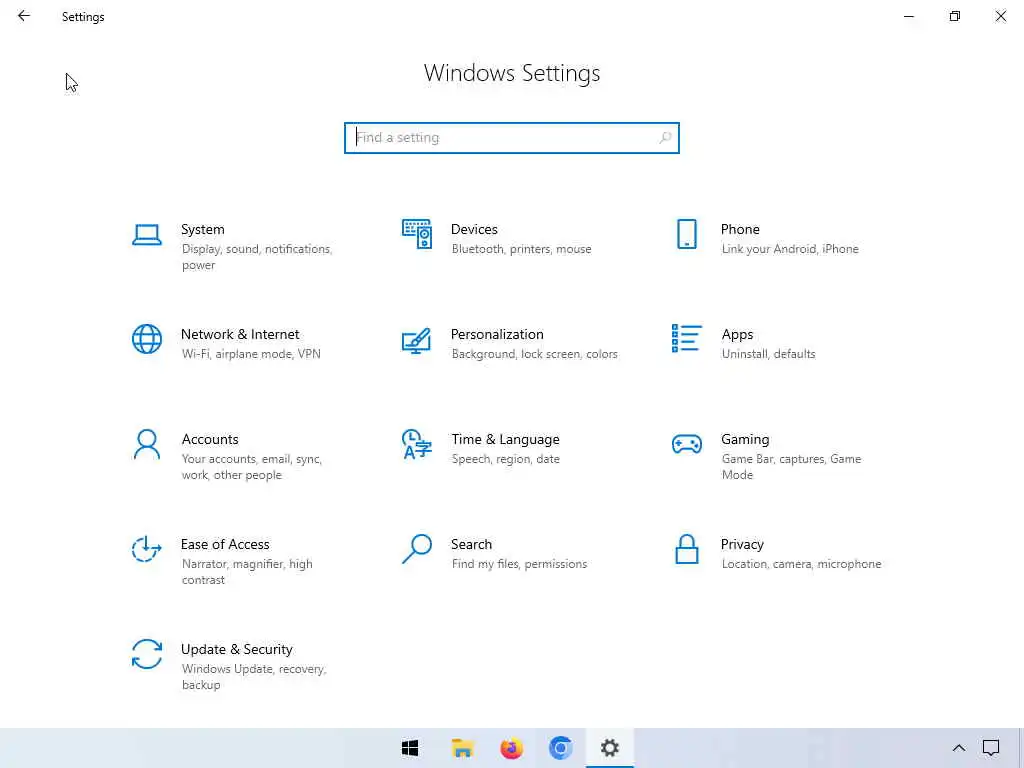
Task: Open the Windows Start button on the taskbar
Action: [x=410, y=748]
